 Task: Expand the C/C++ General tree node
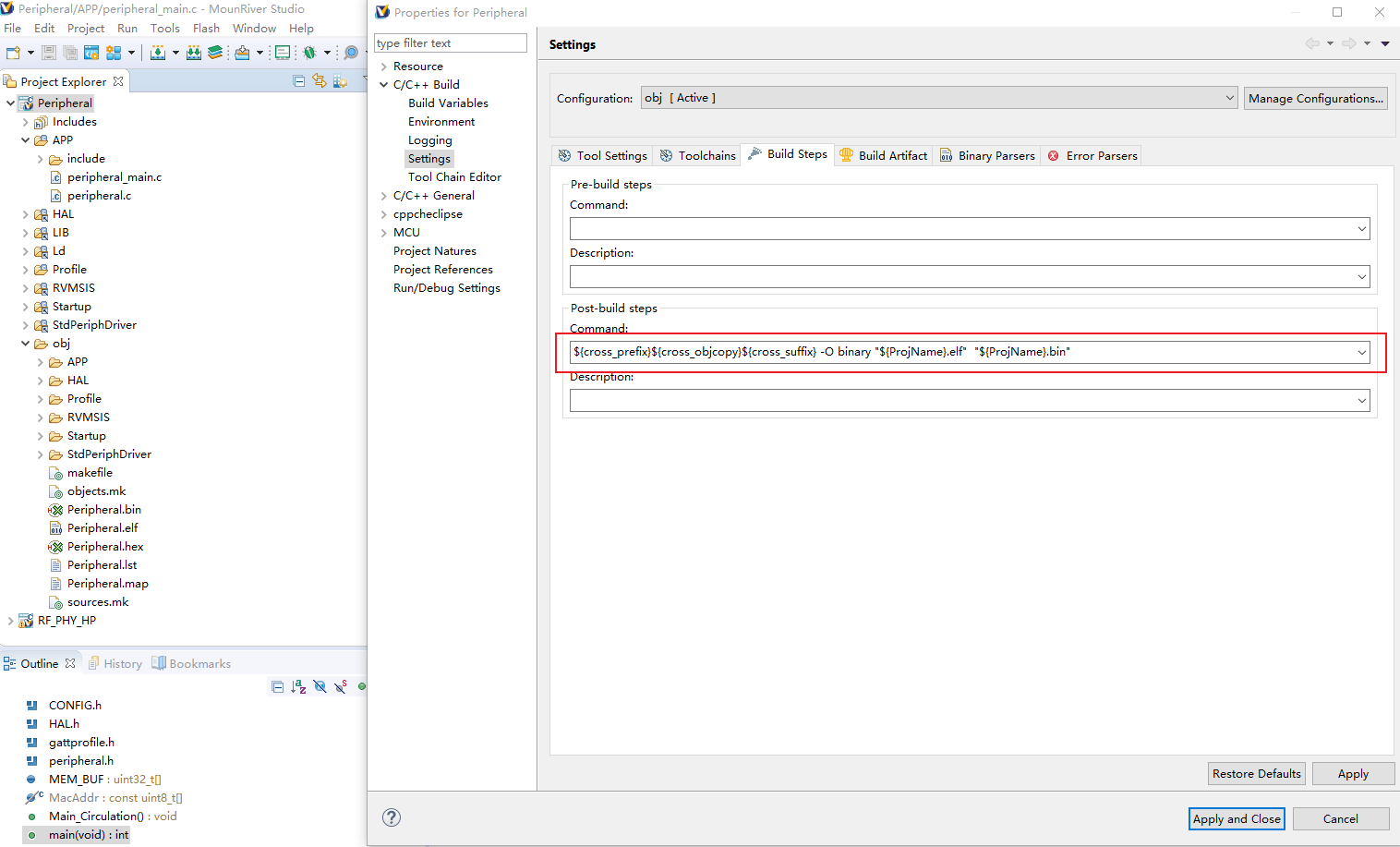point(384,196)
